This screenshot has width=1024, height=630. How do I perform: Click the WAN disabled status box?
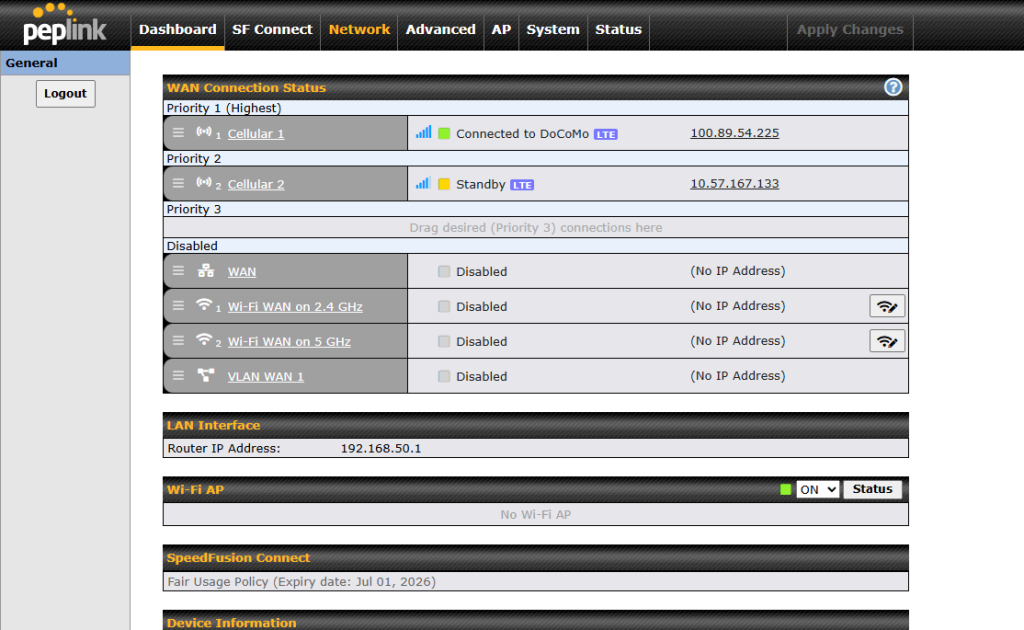pos(444,271)
